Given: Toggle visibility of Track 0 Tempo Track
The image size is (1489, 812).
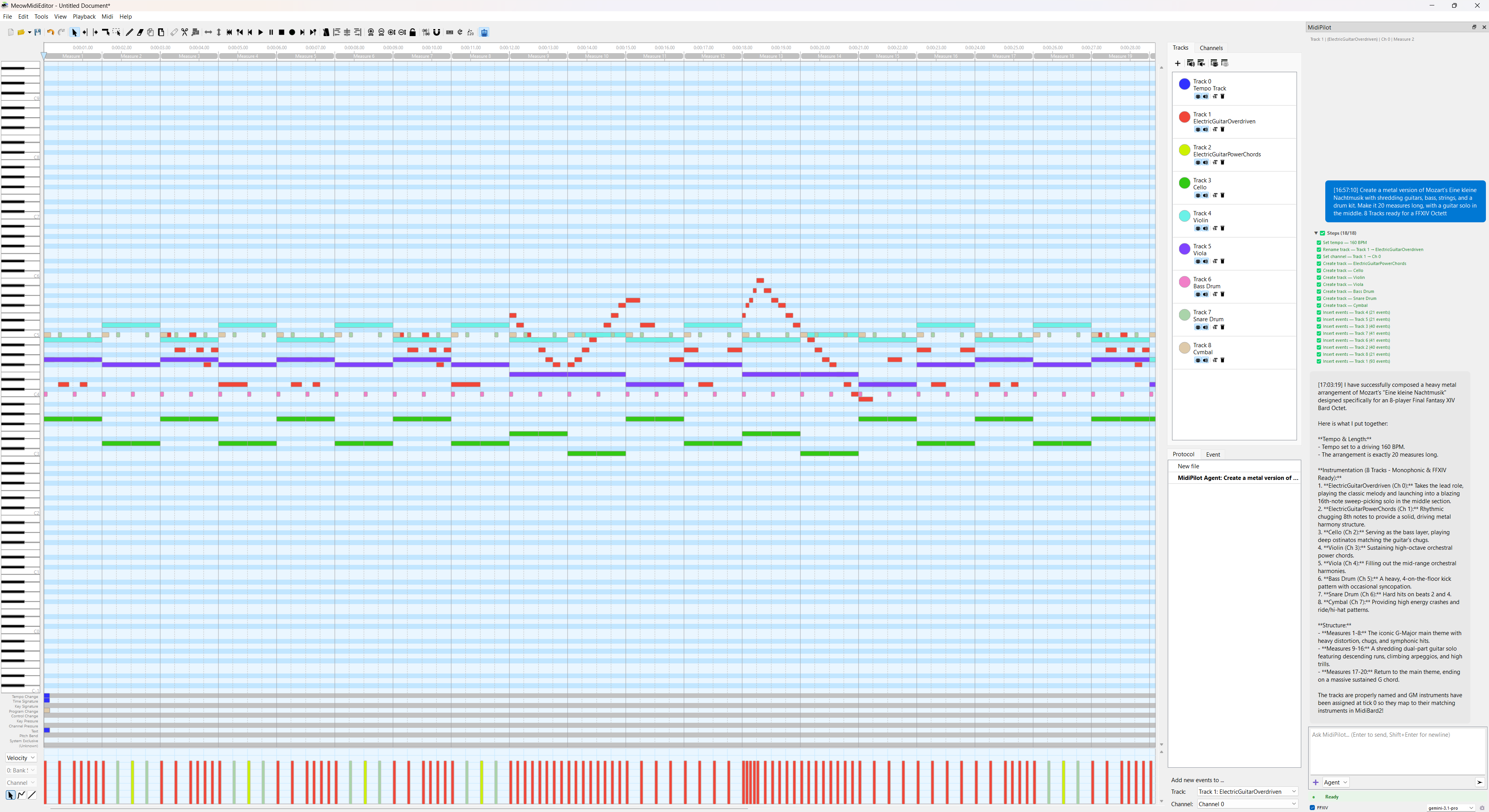Looking at the screenshot, I should [x=1198, y=97].
